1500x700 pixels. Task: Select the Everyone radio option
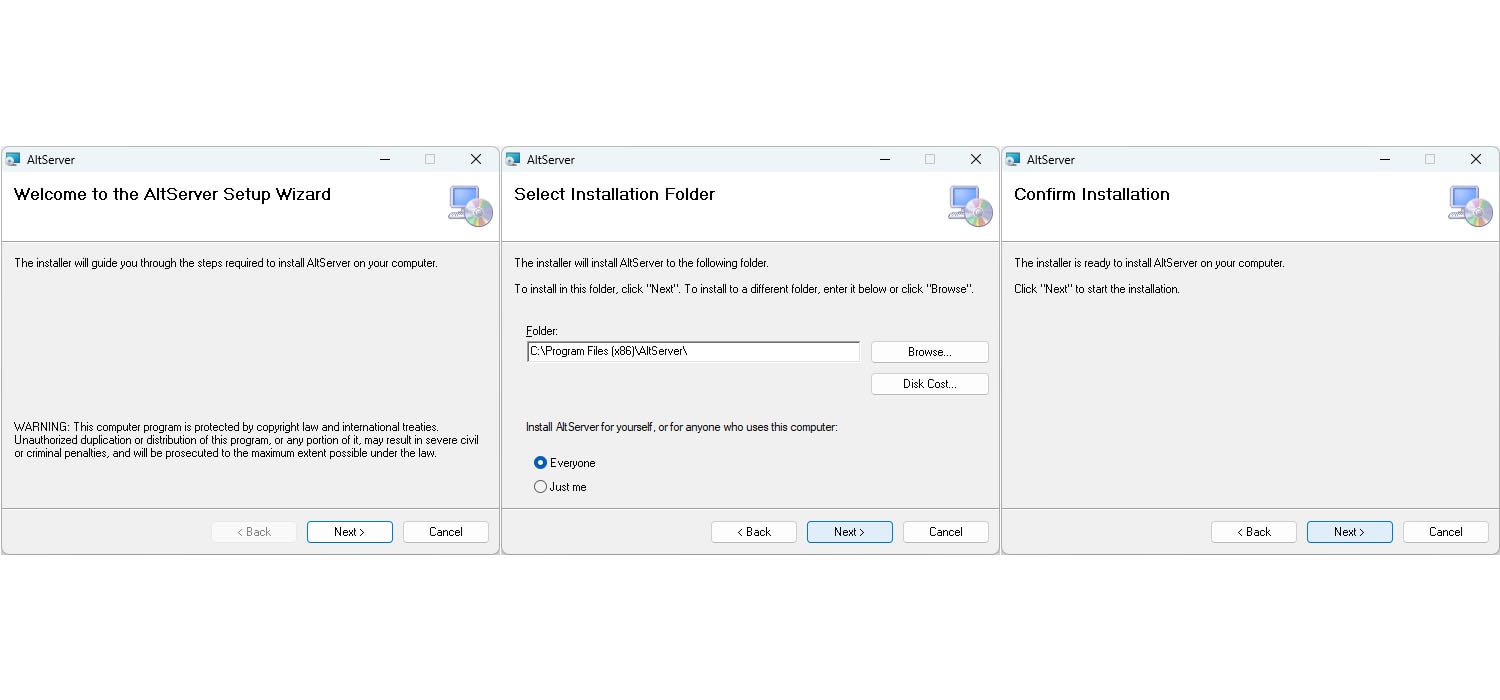(x=541, y=463)
